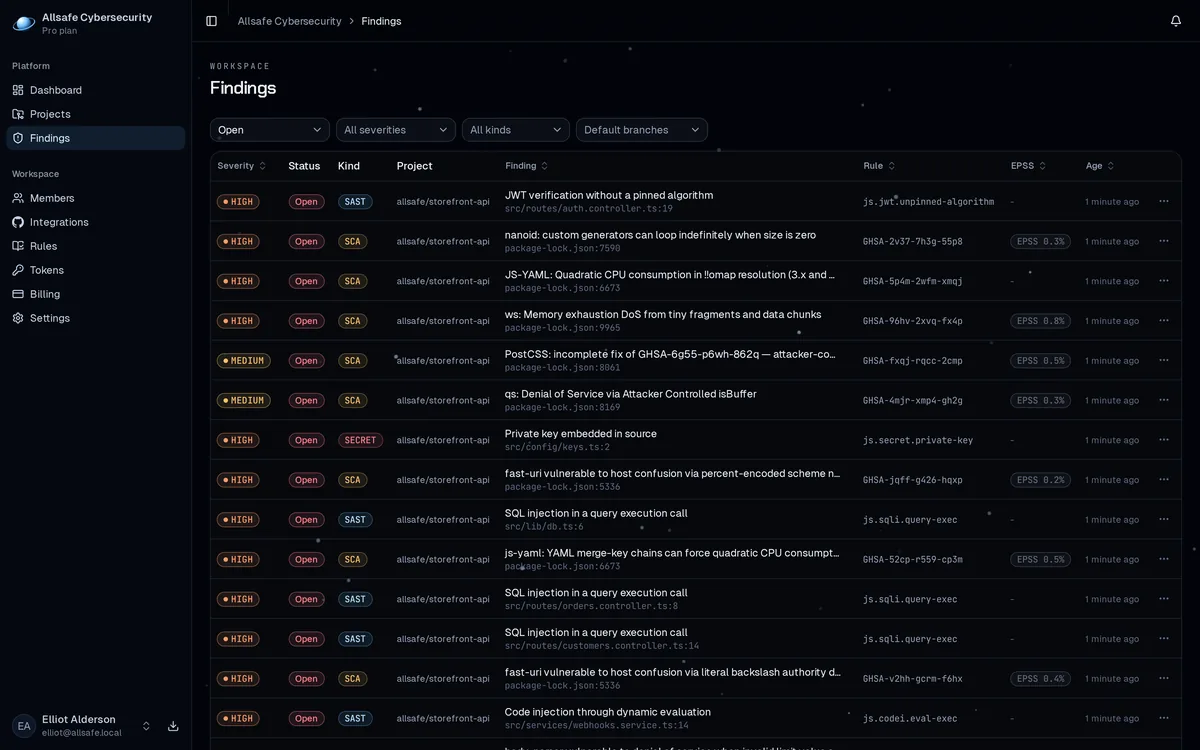Open row actions for Code injection finding
This screenshot has height=750, width=1200.
1164,718
